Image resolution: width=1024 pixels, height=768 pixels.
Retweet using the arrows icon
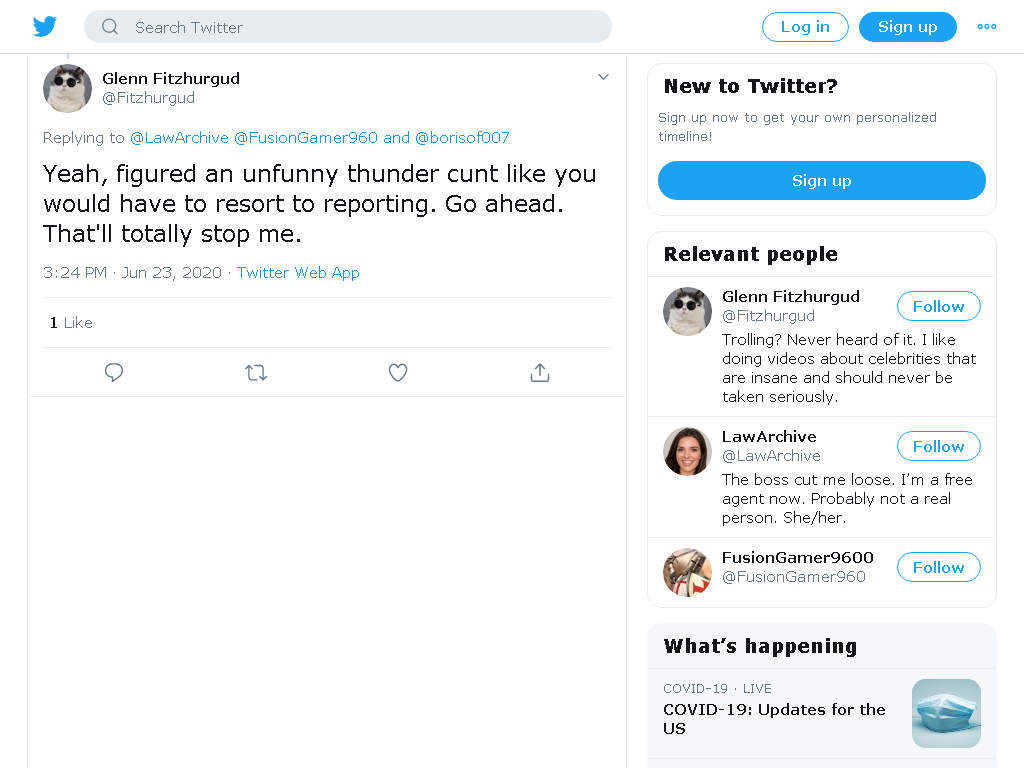pyautogui.click(x=256, y=372)
